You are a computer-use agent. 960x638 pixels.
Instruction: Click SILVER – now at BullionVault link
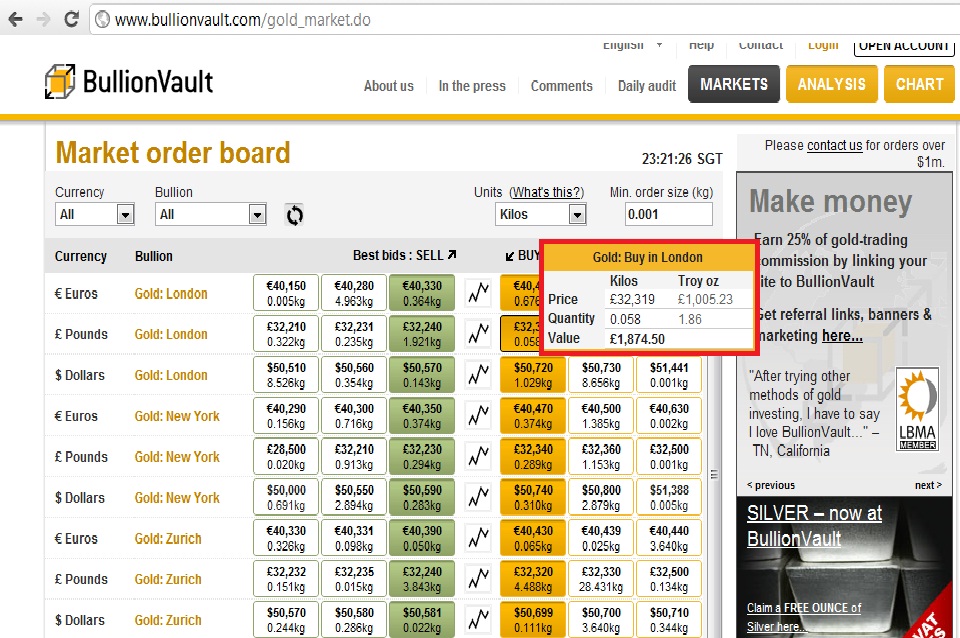[814, 525]
